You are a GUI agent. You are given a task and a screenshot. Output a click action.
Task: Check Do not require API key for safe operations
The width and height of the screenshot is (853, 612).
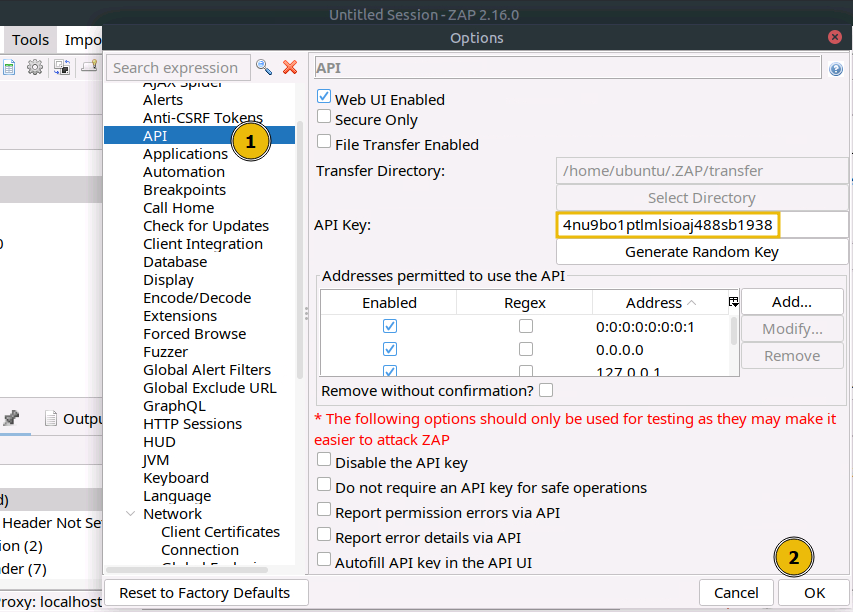[x=324, y=485]
